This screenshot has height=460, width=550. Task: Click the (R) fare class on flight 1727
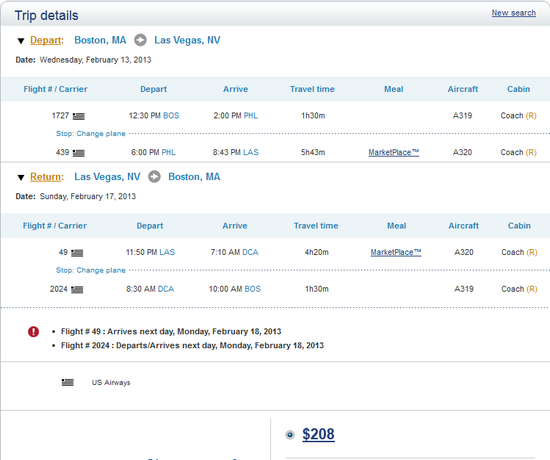[x=531, y=116]
